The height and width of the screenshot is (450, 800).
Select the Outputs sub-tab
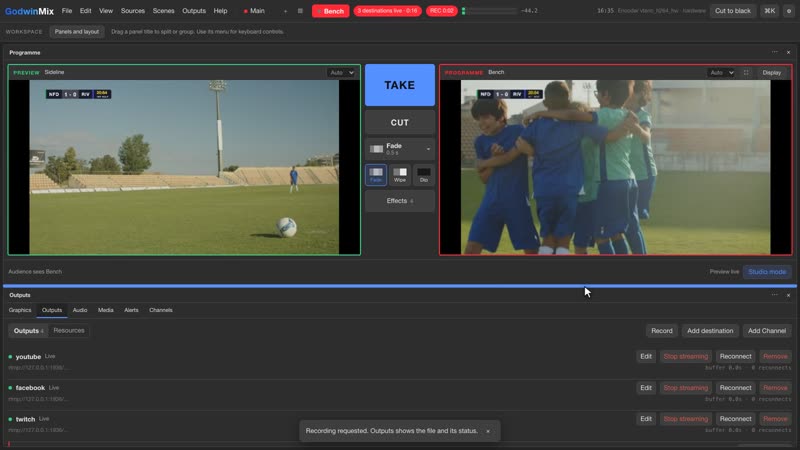pyautogui.click(x=28, y=331)
